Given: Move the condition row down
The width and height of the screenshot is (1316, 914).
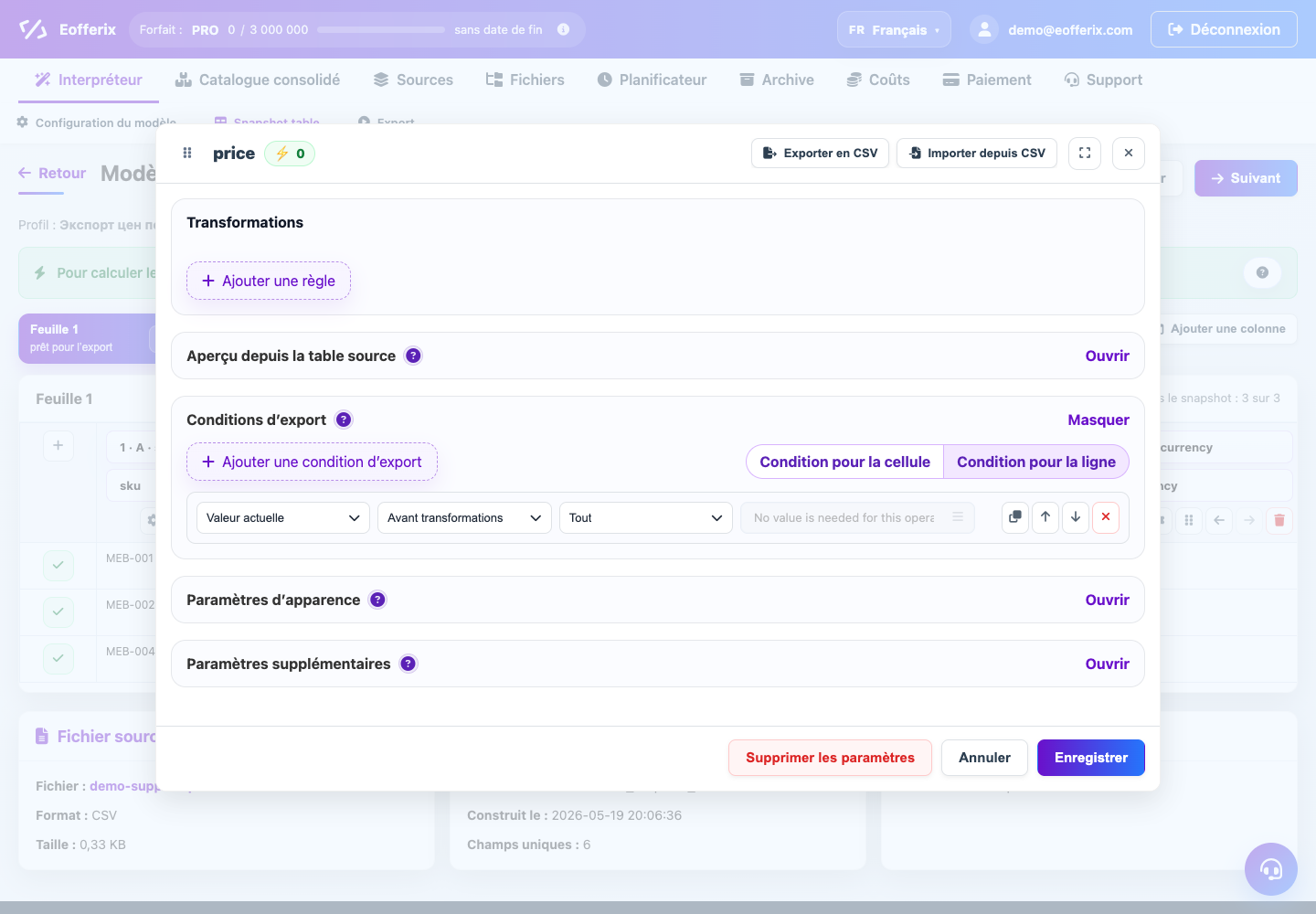Looking at the screenshot, I should [1076, 517].
